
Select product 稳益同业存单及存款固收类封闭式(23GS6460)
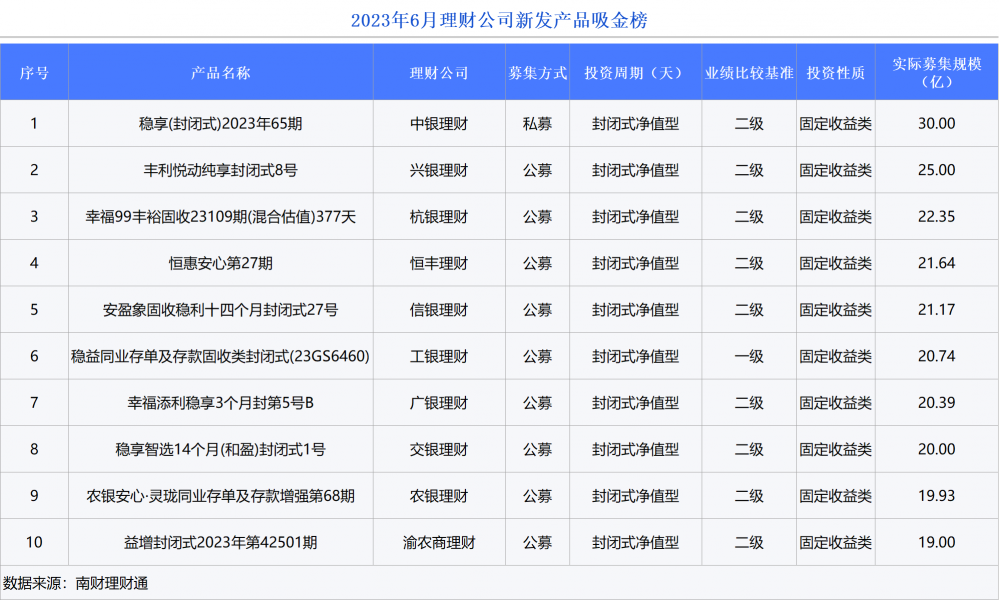pyautogui.click(x=220, y=356)
